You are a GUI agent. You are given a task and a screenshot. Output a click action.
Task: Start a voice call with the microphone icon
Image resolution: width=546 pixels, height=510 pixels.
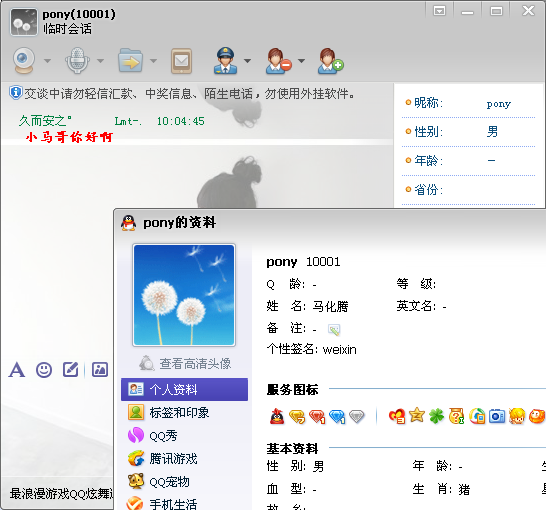tap(77, 60)
